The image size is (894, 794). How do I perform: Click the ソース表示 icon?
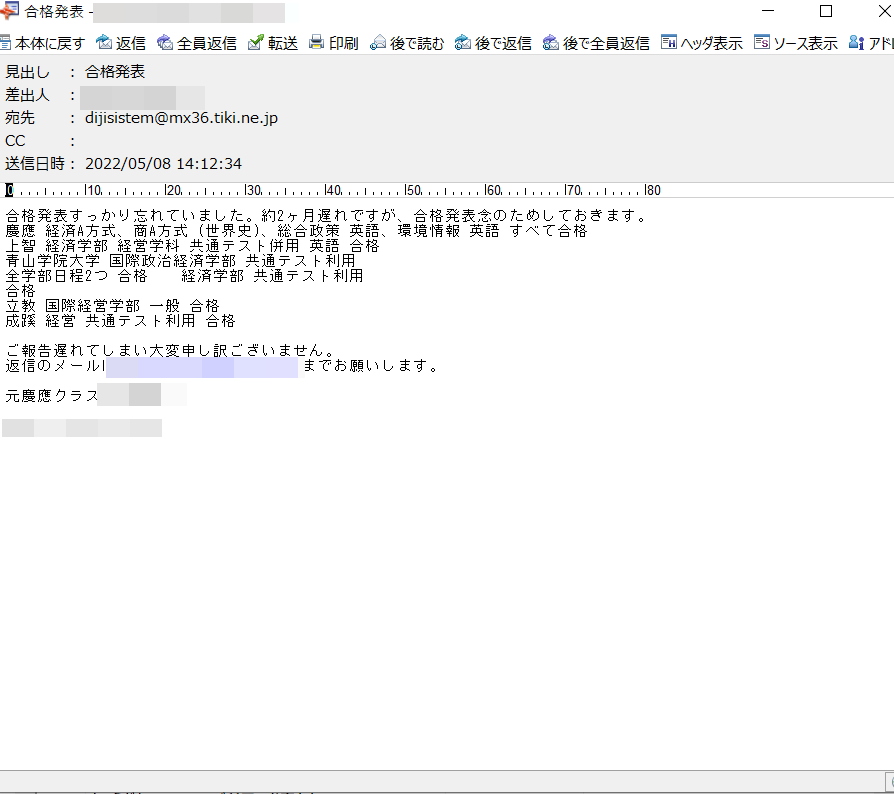pyautogui.click(x=762, y=42)
